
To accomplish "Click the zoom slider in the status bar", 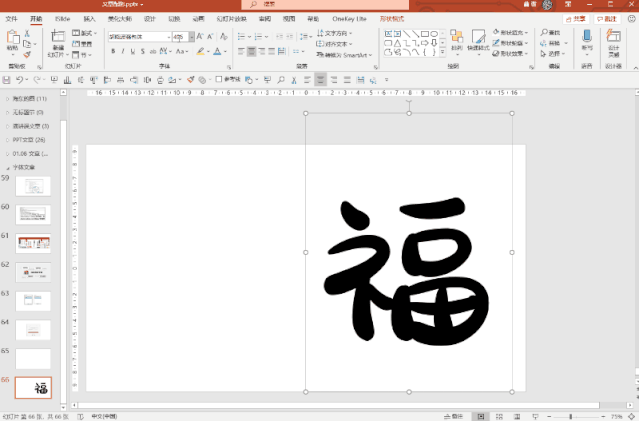I will [x=575, y=417].
